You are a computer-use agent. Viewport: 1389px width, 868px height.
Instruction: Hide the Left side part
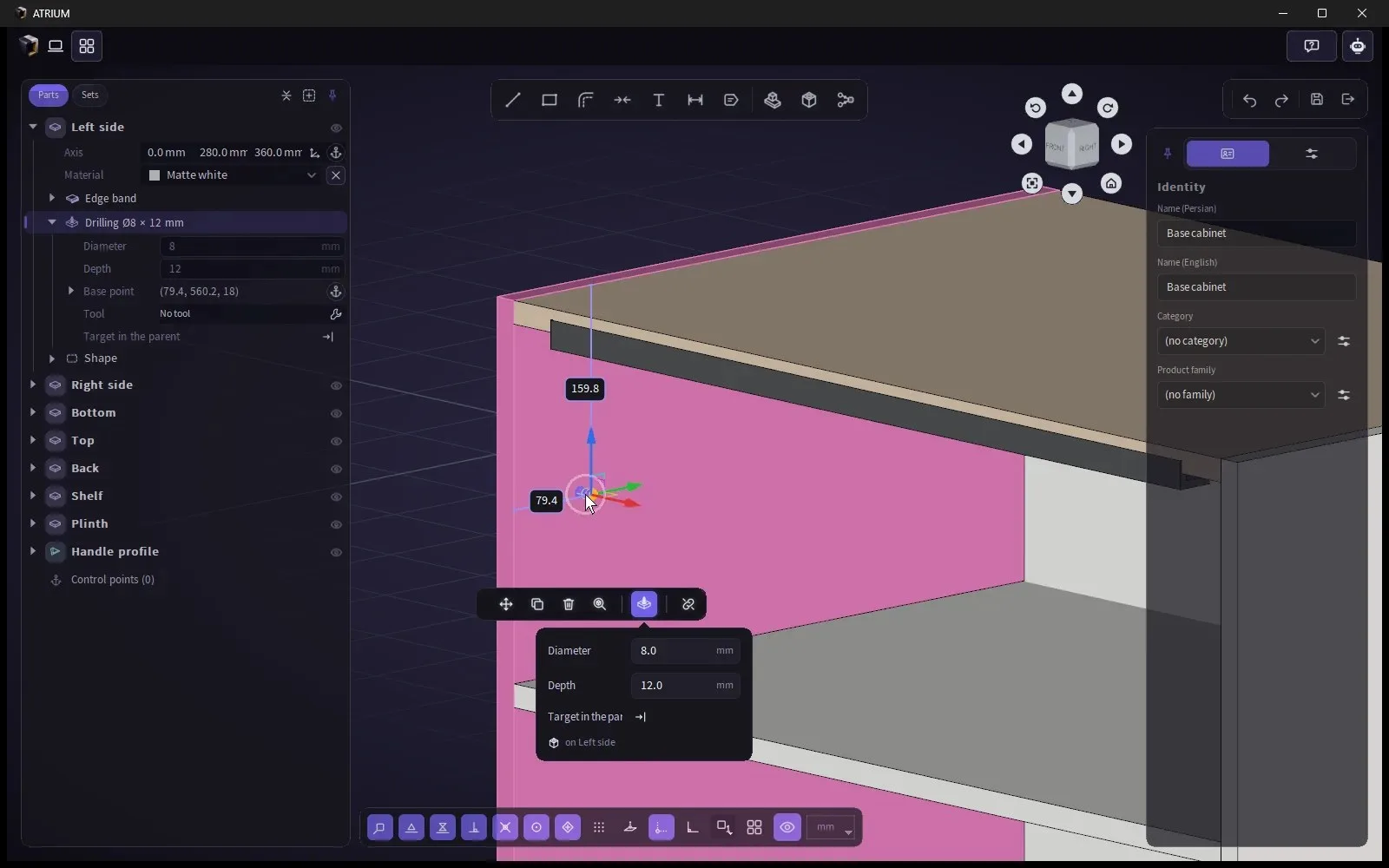tap(336, 128)
